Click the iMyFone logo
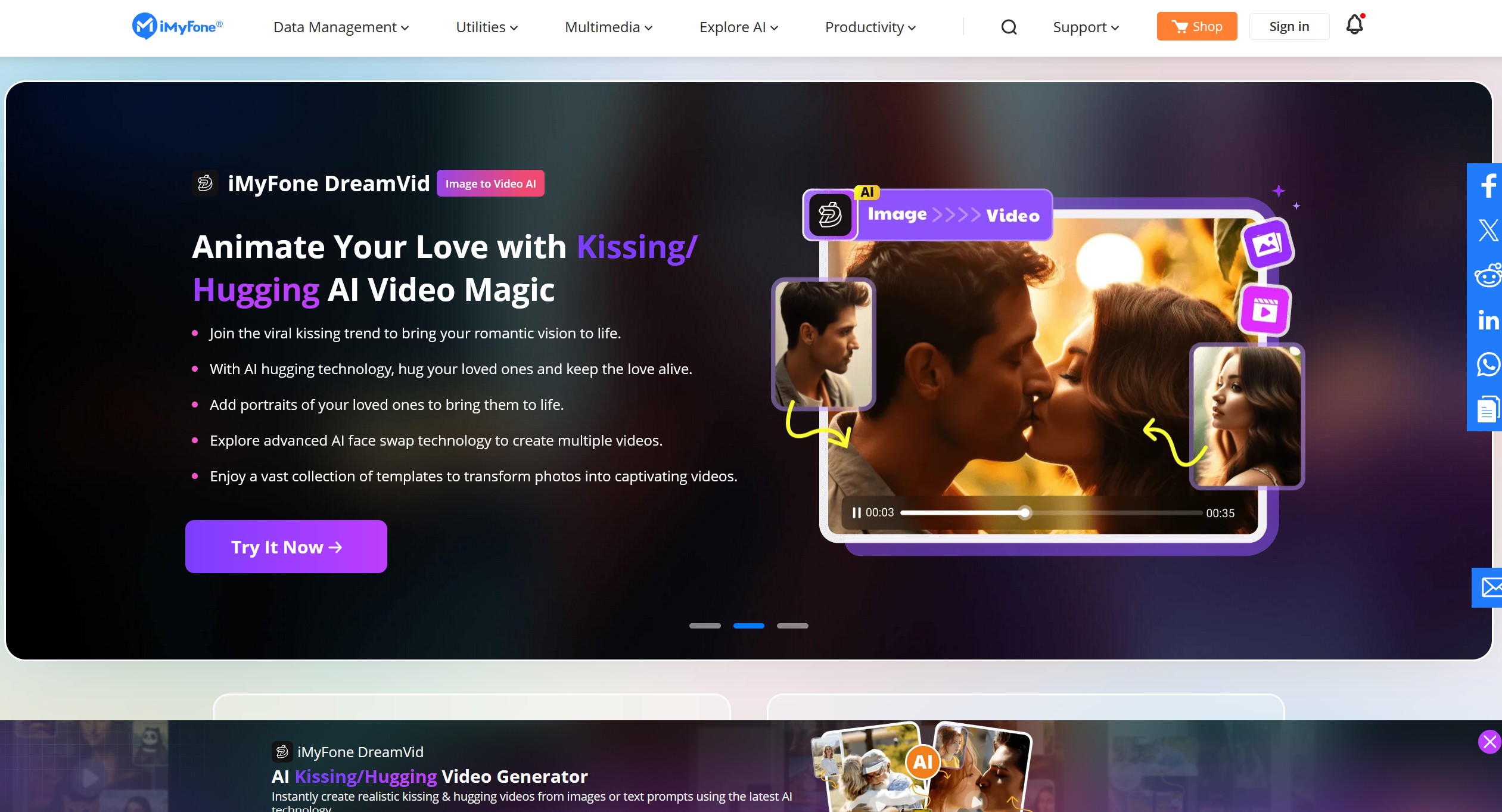This screenshot has height=812, width=1502. (x=177, y=26)
